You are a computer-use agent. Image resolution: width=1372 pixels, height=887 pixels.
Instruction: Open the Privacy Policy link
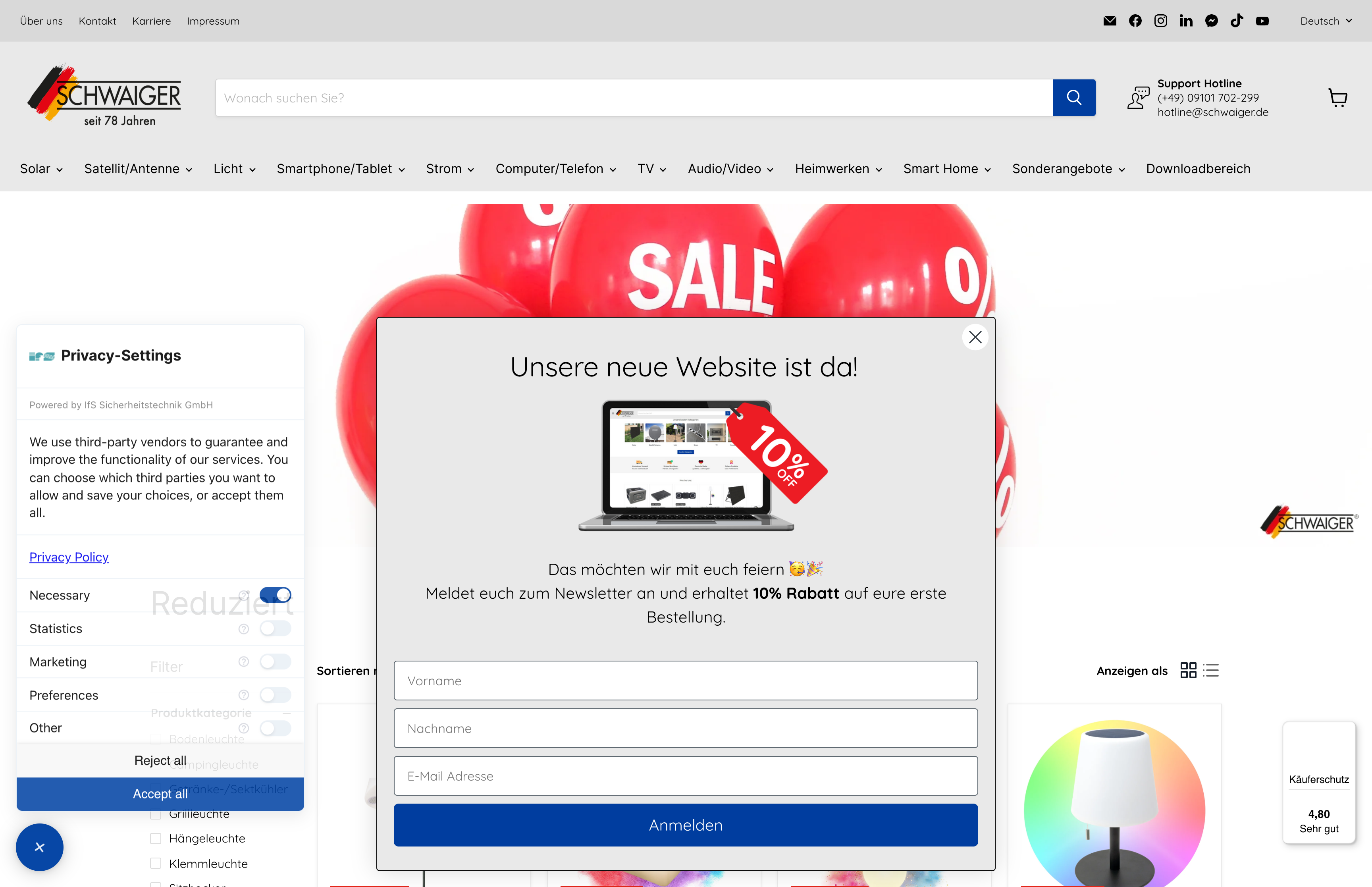tap(69, 556)
